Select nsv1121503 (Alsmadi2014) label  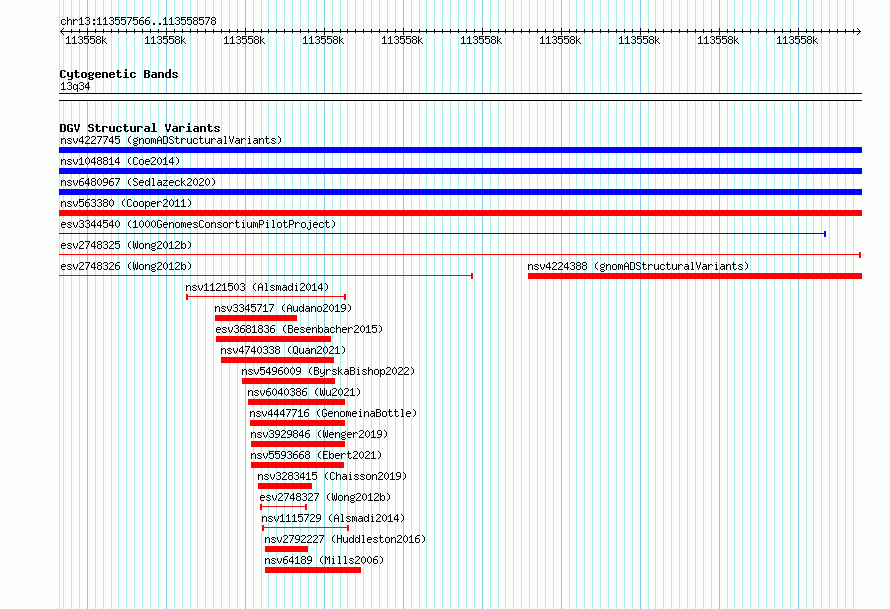(257, 287)
